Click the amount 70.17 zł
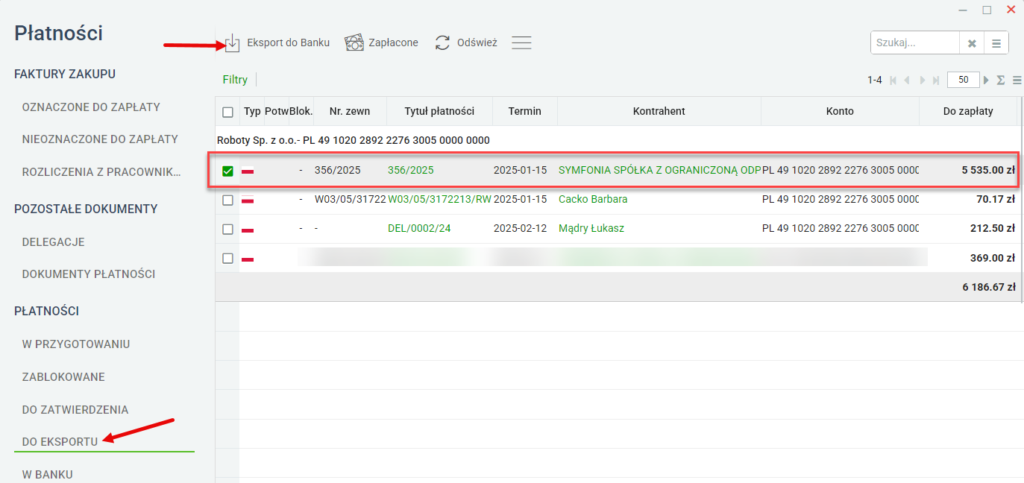Viewport: 1024px width, 483px height. click(x=995, y=200)
